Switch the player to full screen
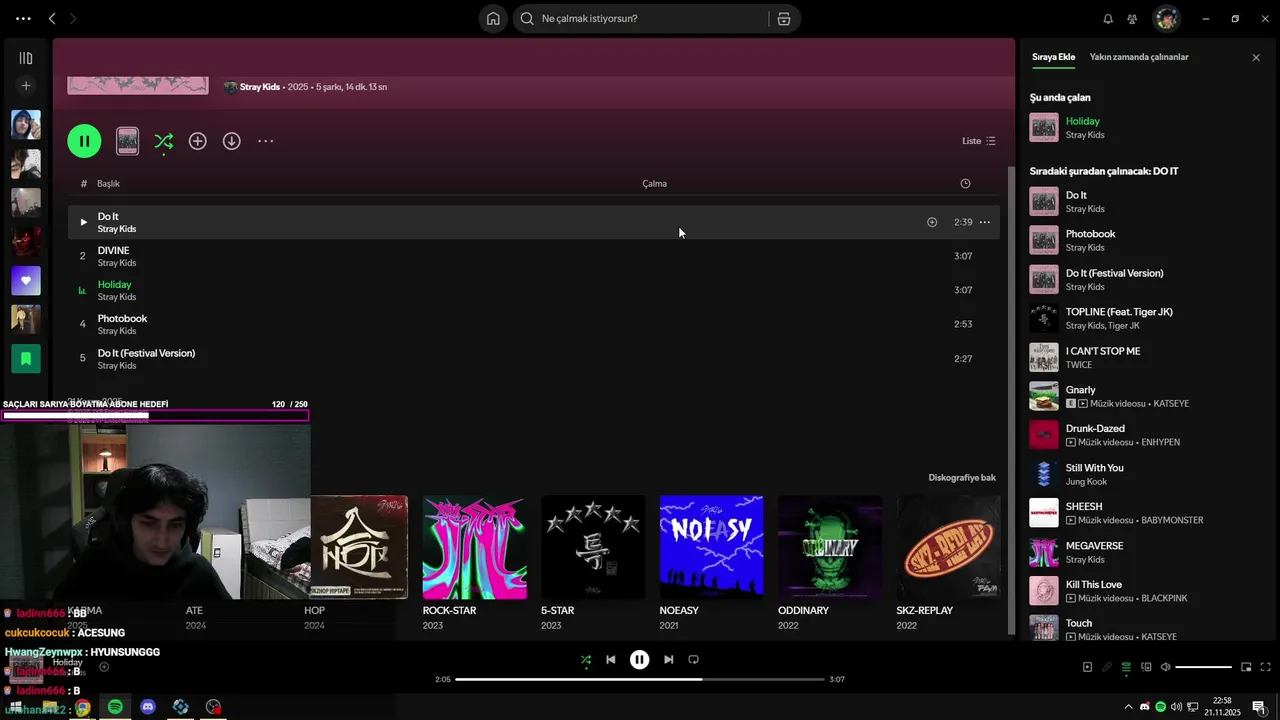 pyautogui.click(x=1266, y=667)
